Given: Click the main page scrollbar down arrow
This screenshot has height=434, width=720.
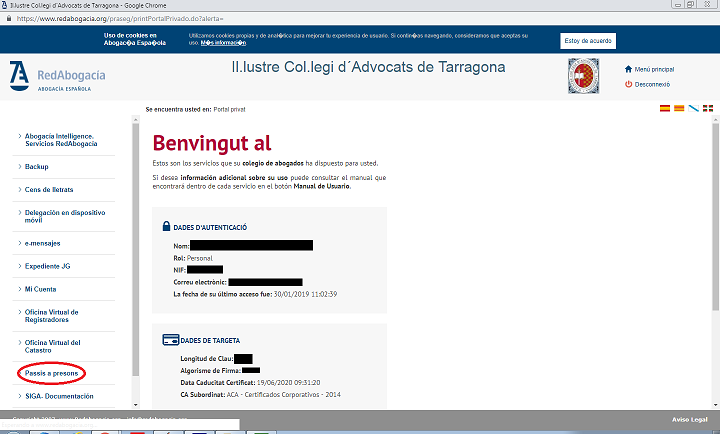Looking at the screenshot, I should click(715, 405).
